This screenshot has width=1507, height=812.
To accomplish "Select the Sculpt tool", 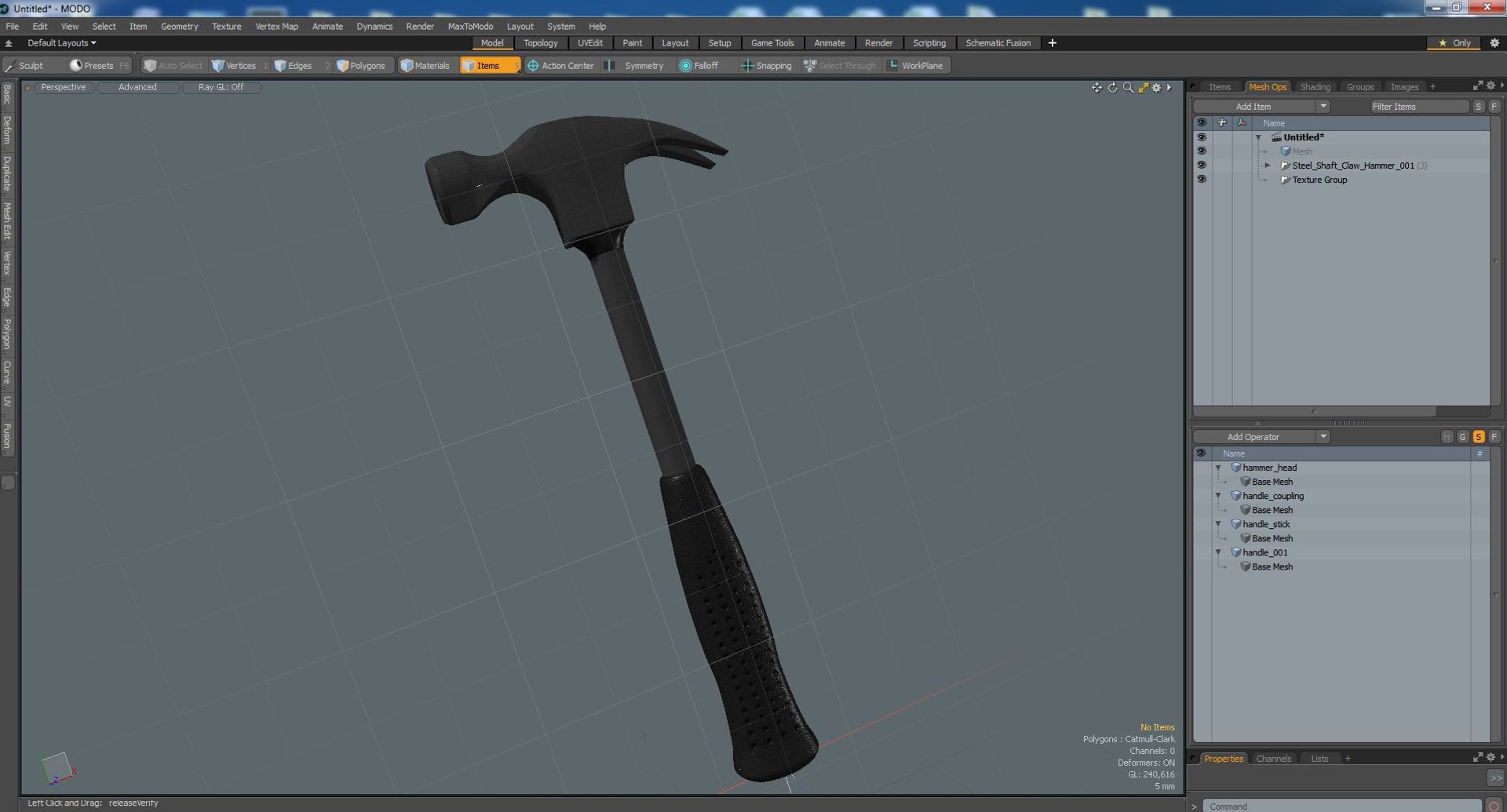I will (33, 66).
